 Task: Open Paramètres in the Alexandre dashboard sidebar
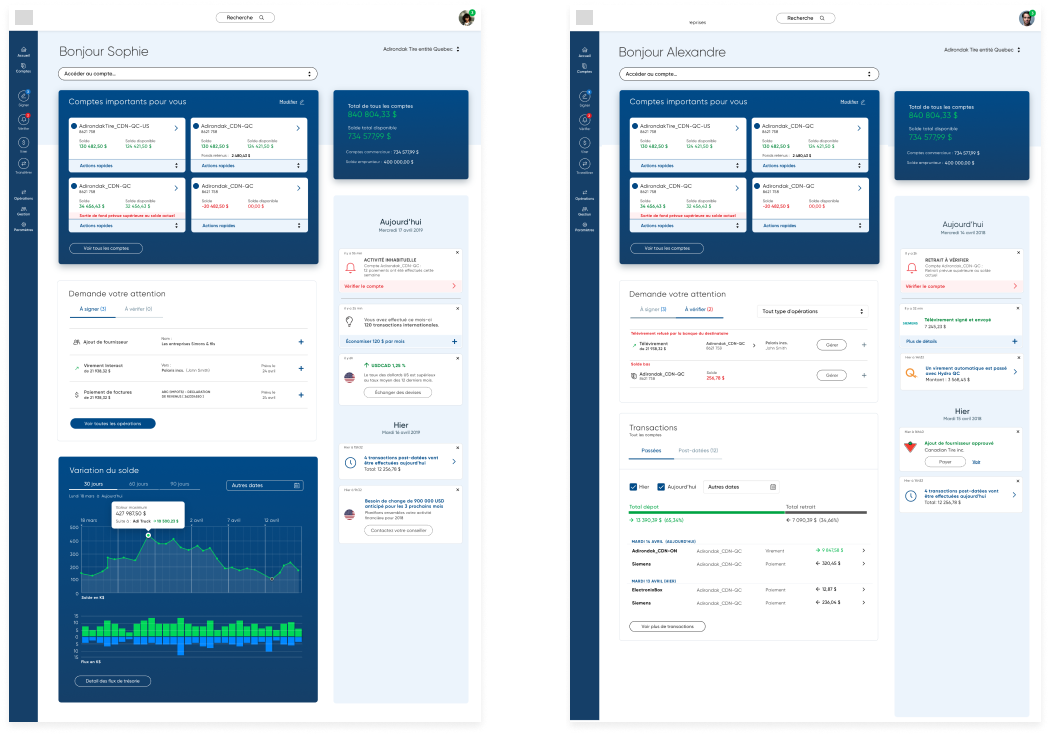pyautogui.click(x=584, y=225)
